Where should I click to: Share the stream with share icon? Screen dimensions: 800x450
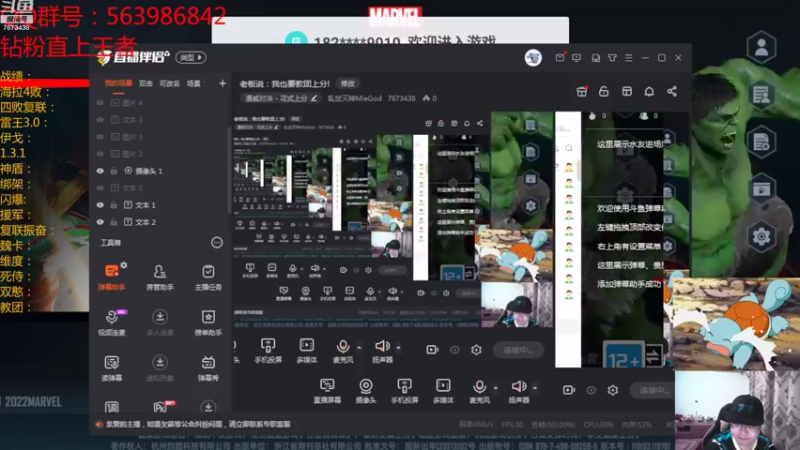(x=672, y=91)
